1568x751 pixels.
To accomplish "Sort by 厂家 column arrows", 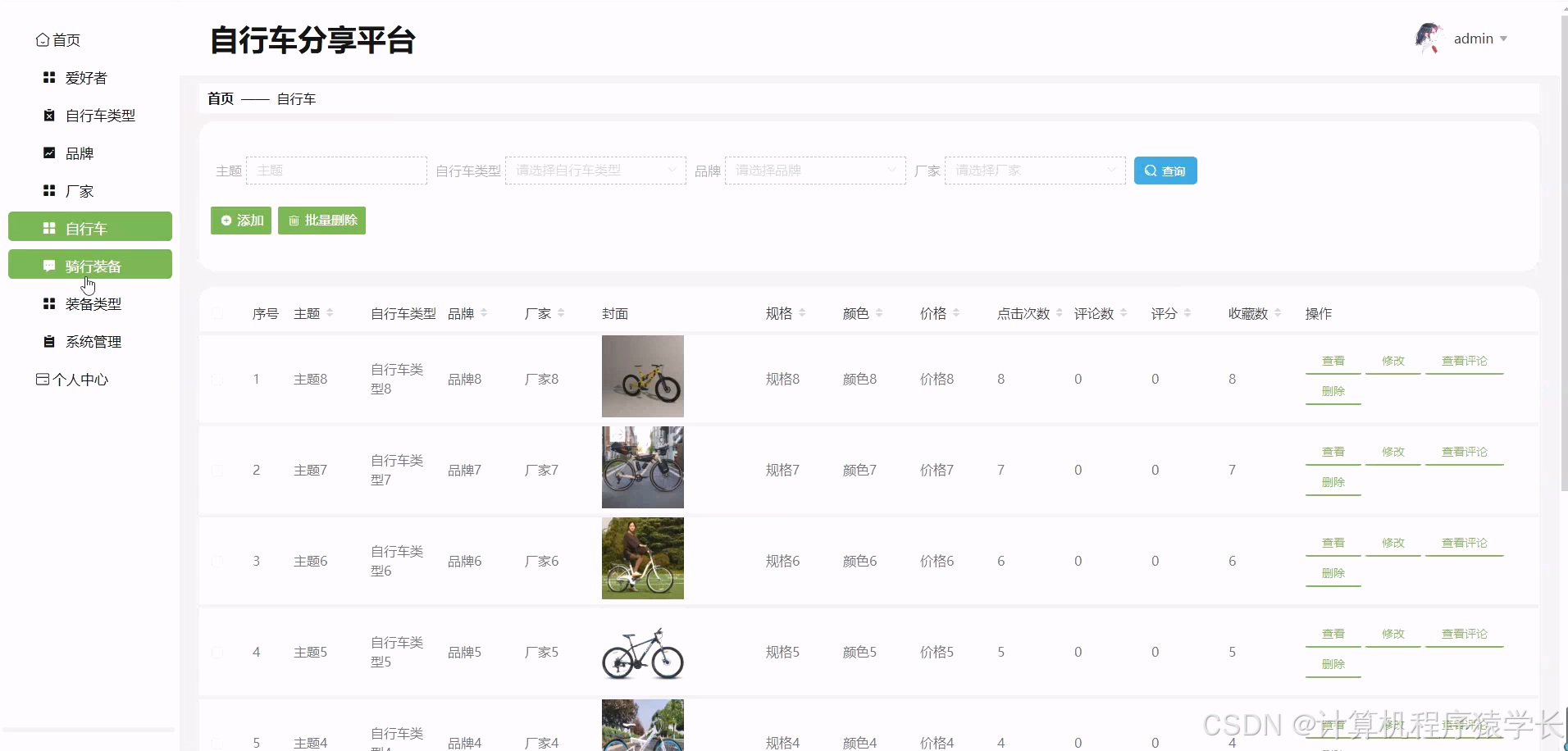I will [x=561, y=313].
